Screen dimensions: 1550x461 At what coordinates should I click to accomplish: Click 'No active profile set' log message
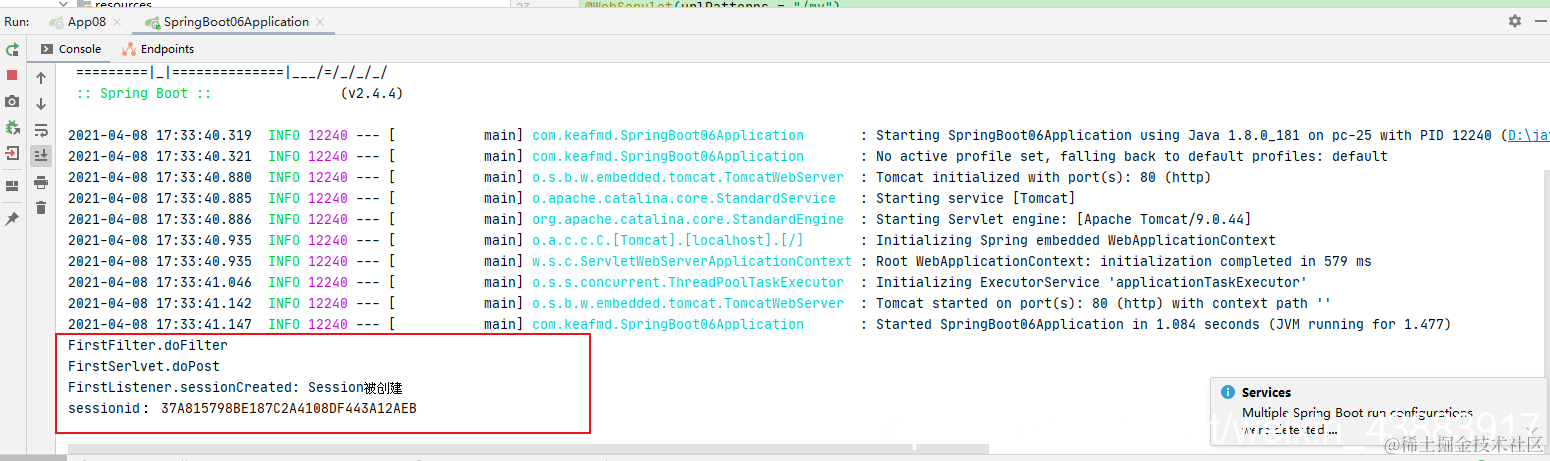(x=1131, y=156)
